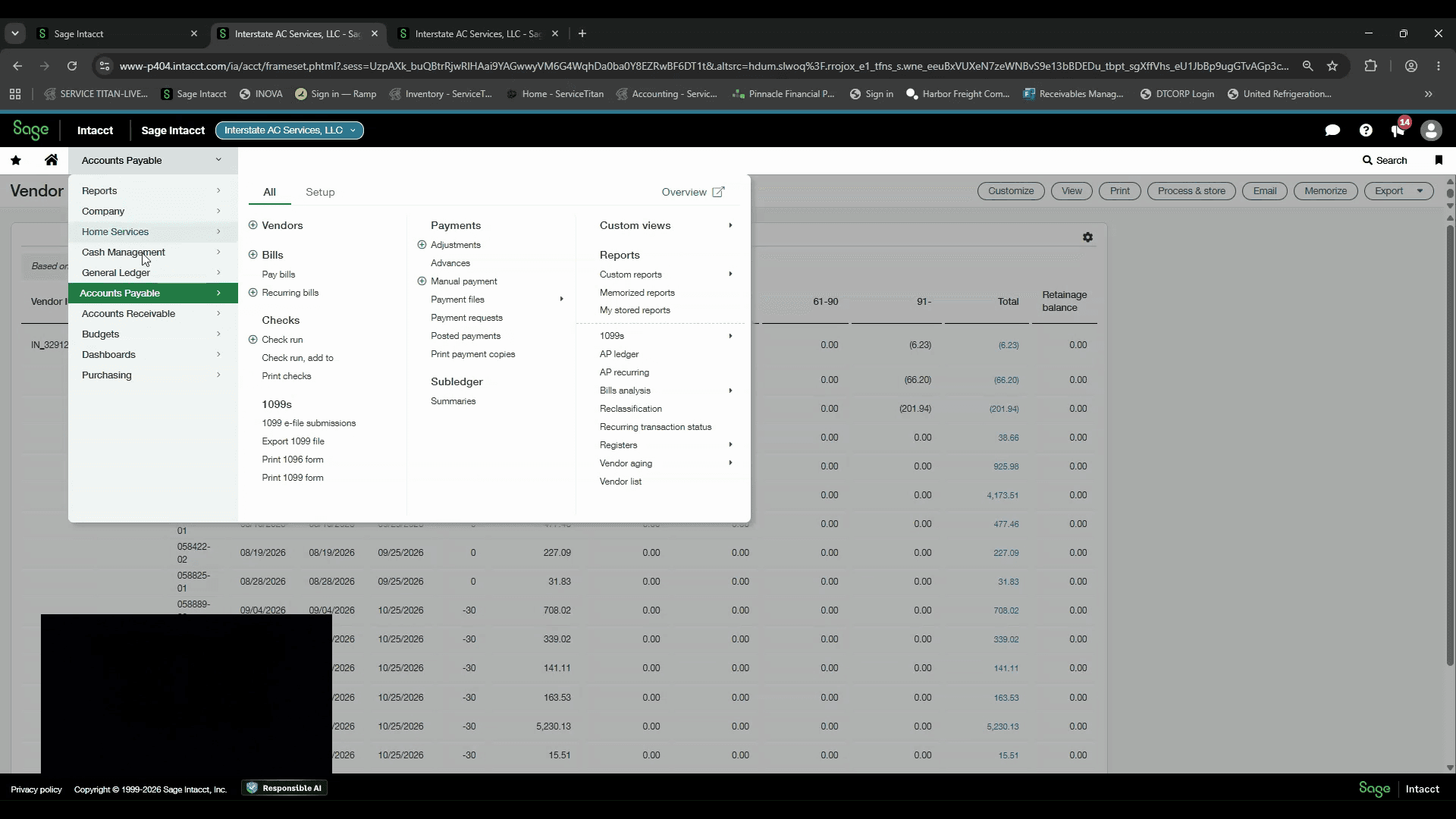Open the Cash Management menu
Viewport: 1456px width, 819px height.
(x=153, y=253)
